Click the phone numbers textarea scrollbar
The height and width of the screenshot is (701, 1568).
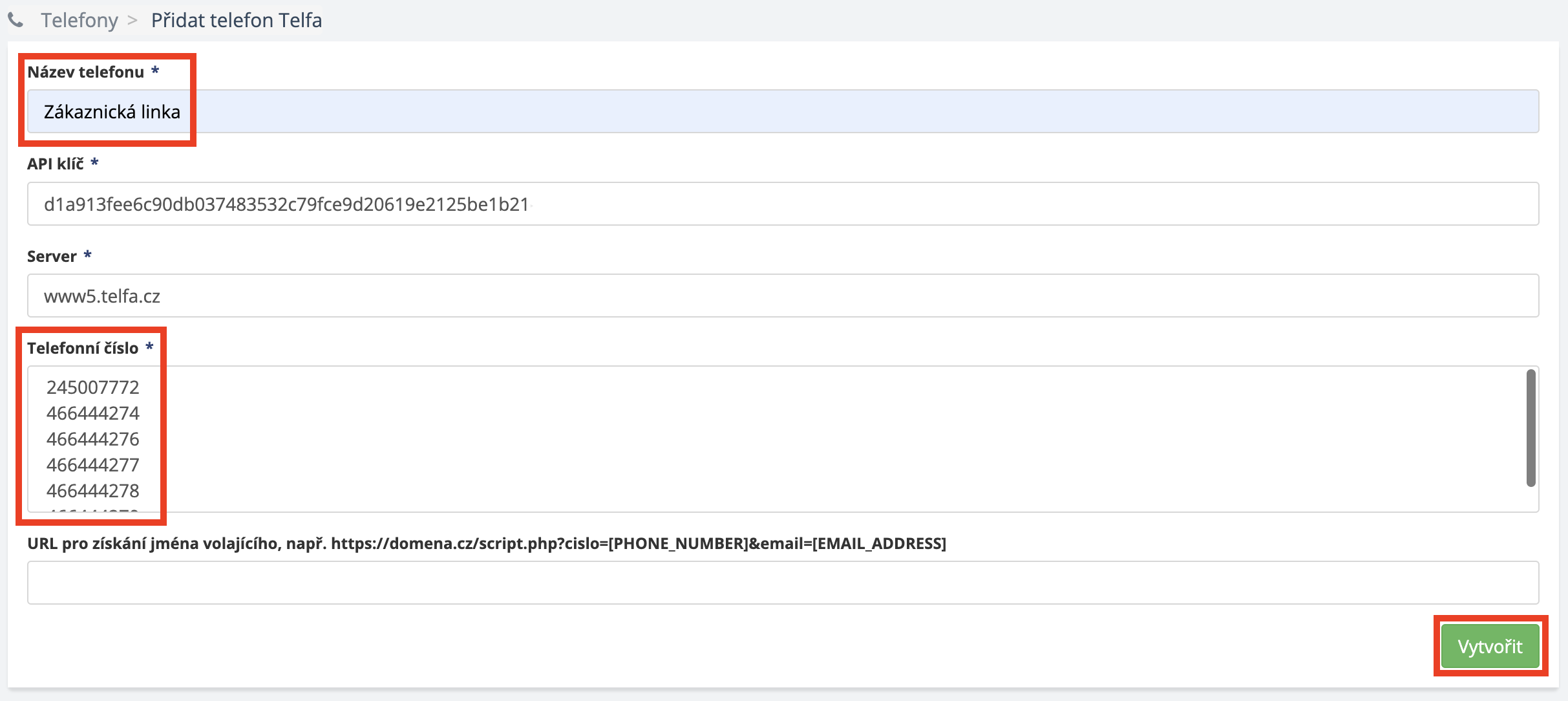[1530, 428]
